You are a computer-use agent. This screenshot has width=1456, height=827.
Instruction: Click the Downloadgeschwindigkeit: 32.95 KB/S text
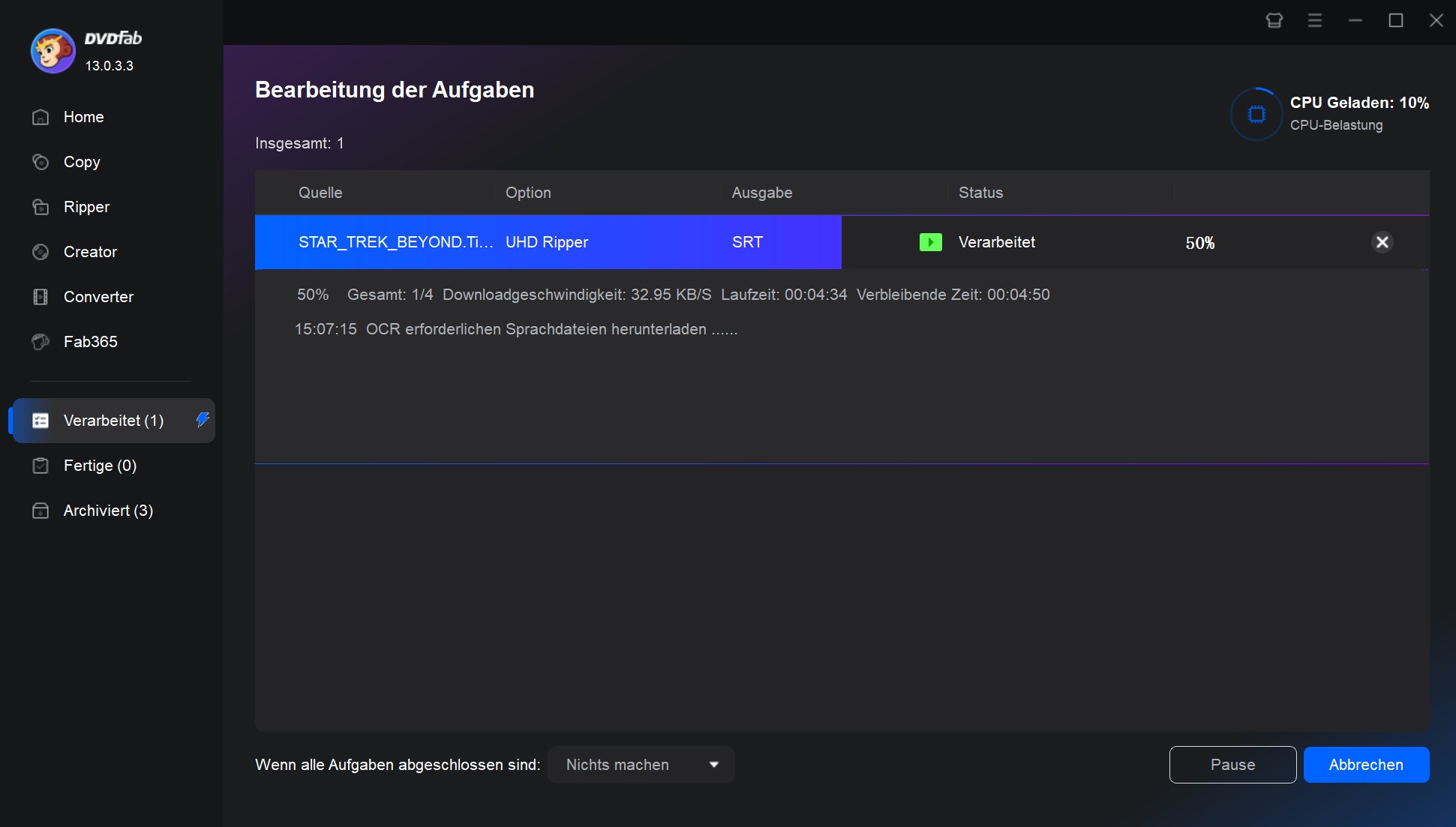tap(577, 295)
